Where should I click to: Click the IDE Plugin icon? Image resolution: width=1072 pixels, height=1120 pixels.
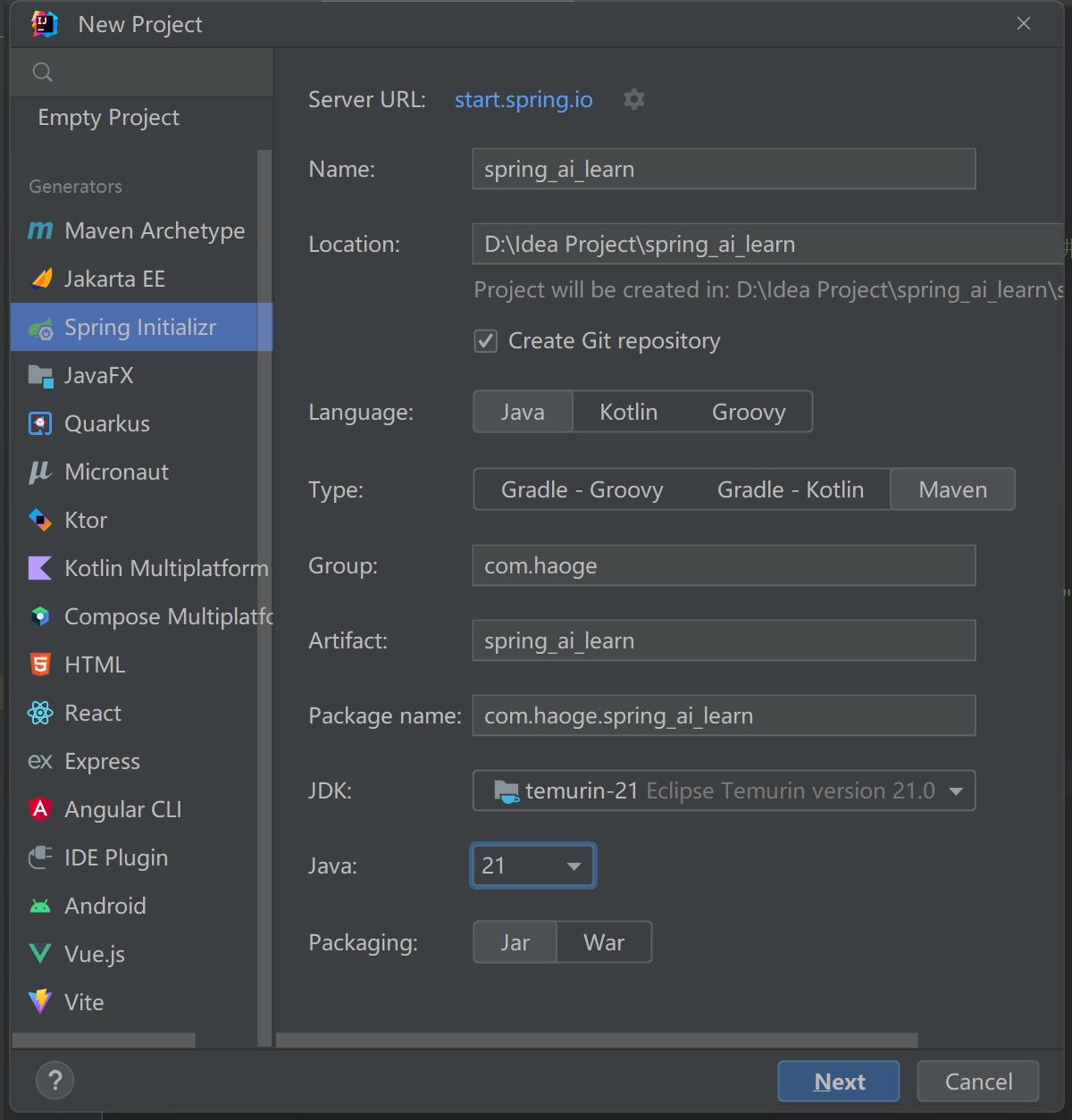[x=40, y=857]
